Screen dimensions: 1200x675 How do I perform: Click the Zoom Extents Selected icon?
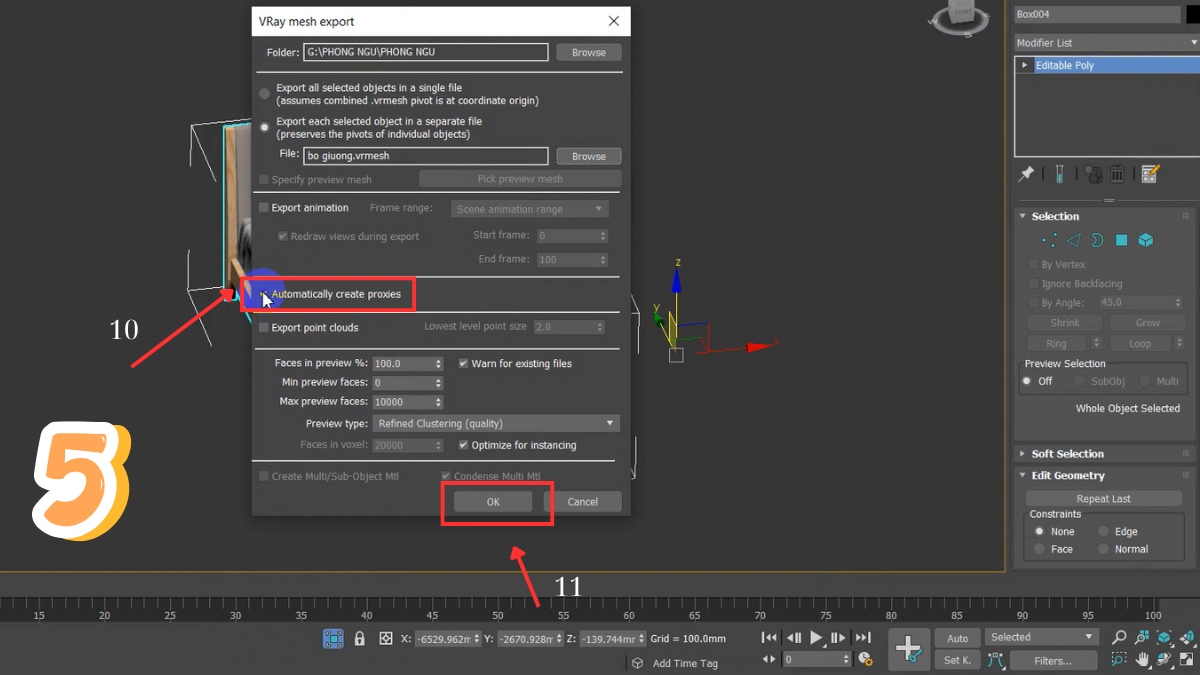tap(1163, 637)
